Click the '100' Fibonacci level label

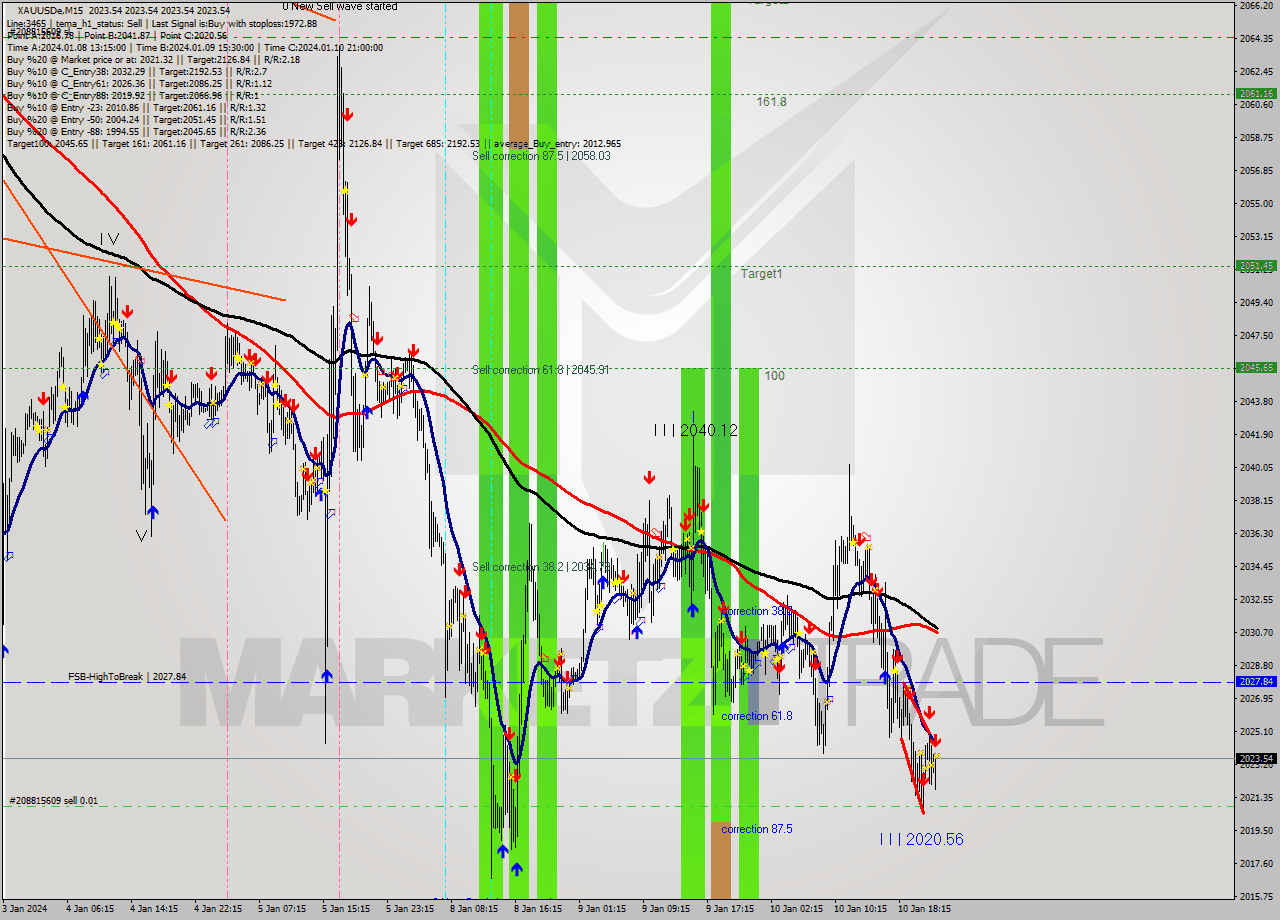[x=774, y=376]
